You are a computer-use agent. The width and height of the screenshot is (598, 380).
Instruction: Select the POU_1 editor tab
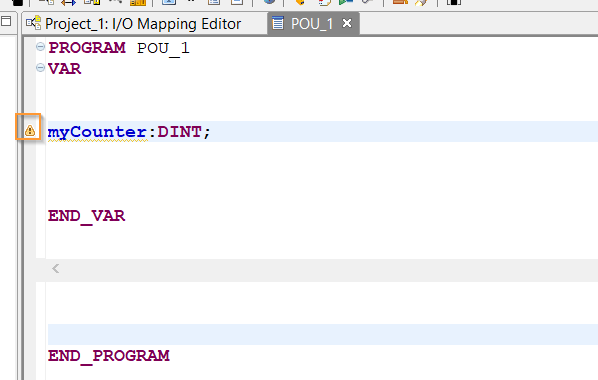[x=312, y=24]
